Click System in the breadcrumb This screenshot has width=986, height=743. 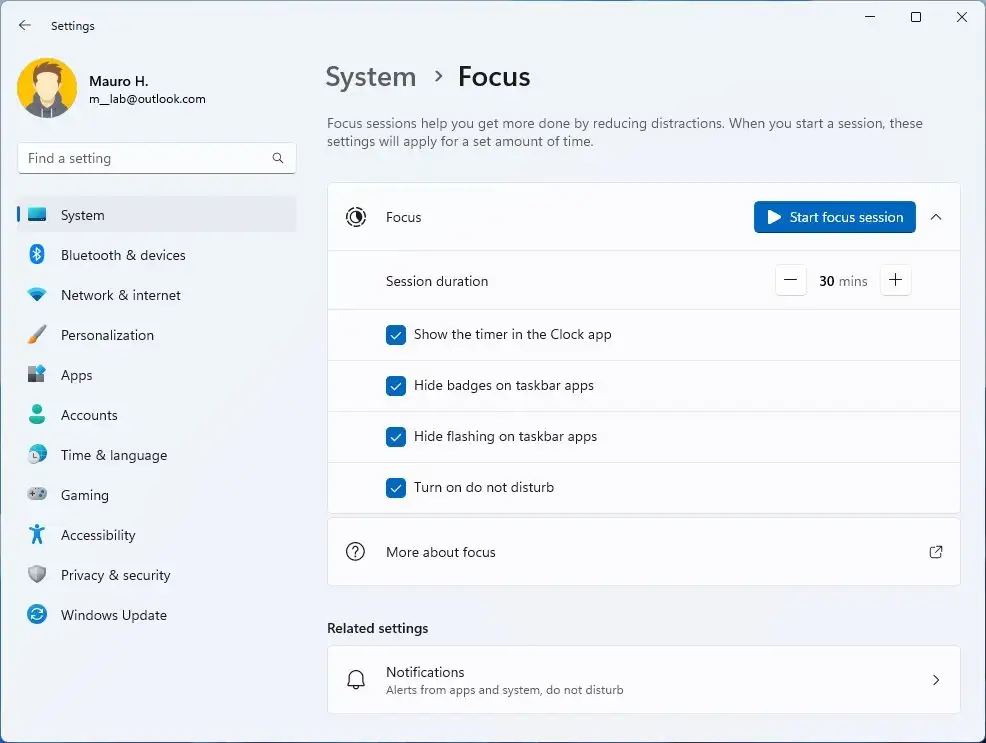(x=371, y=77)
